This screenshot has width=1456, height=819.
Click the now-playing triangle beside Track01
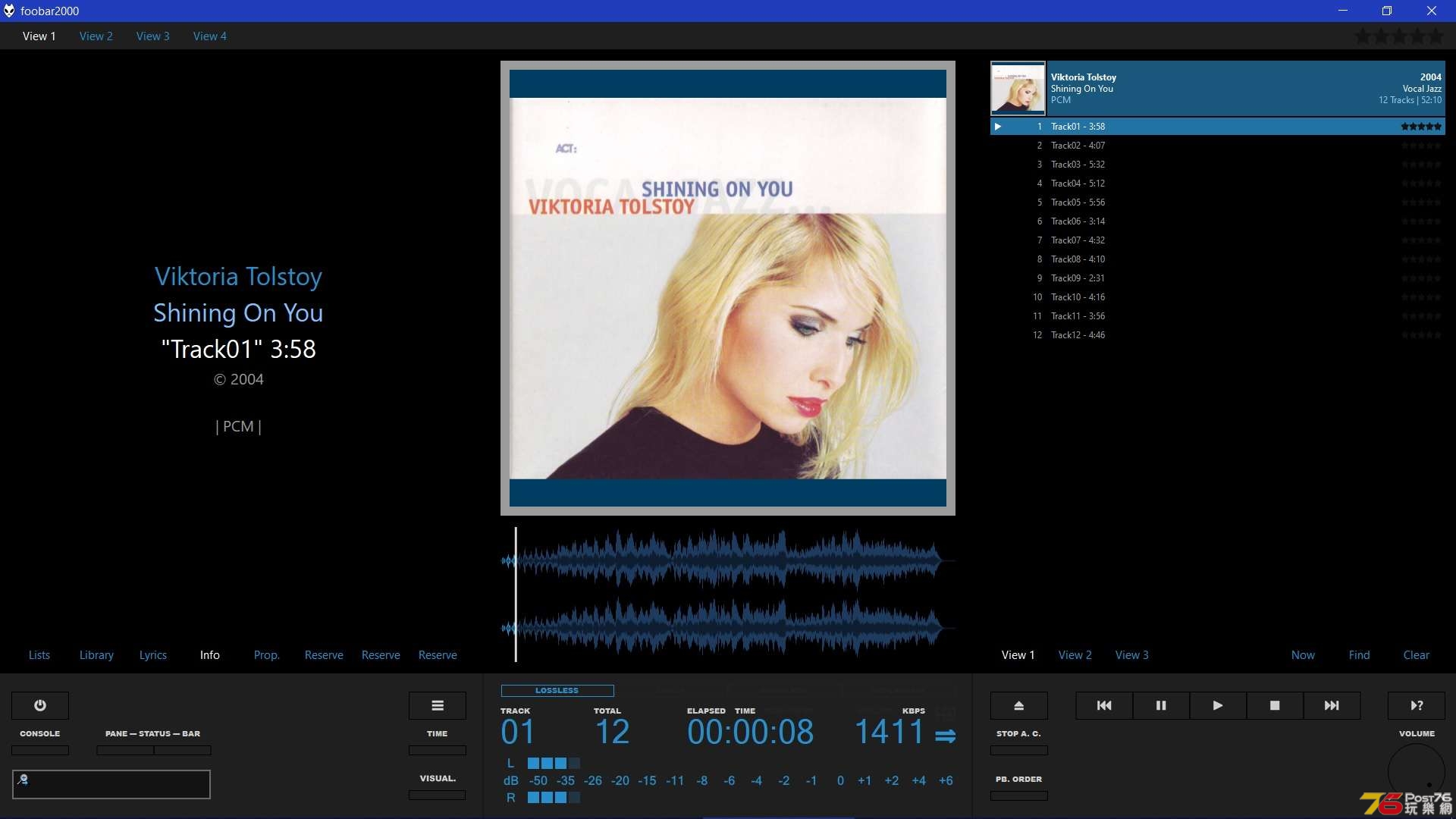point(998,127)
